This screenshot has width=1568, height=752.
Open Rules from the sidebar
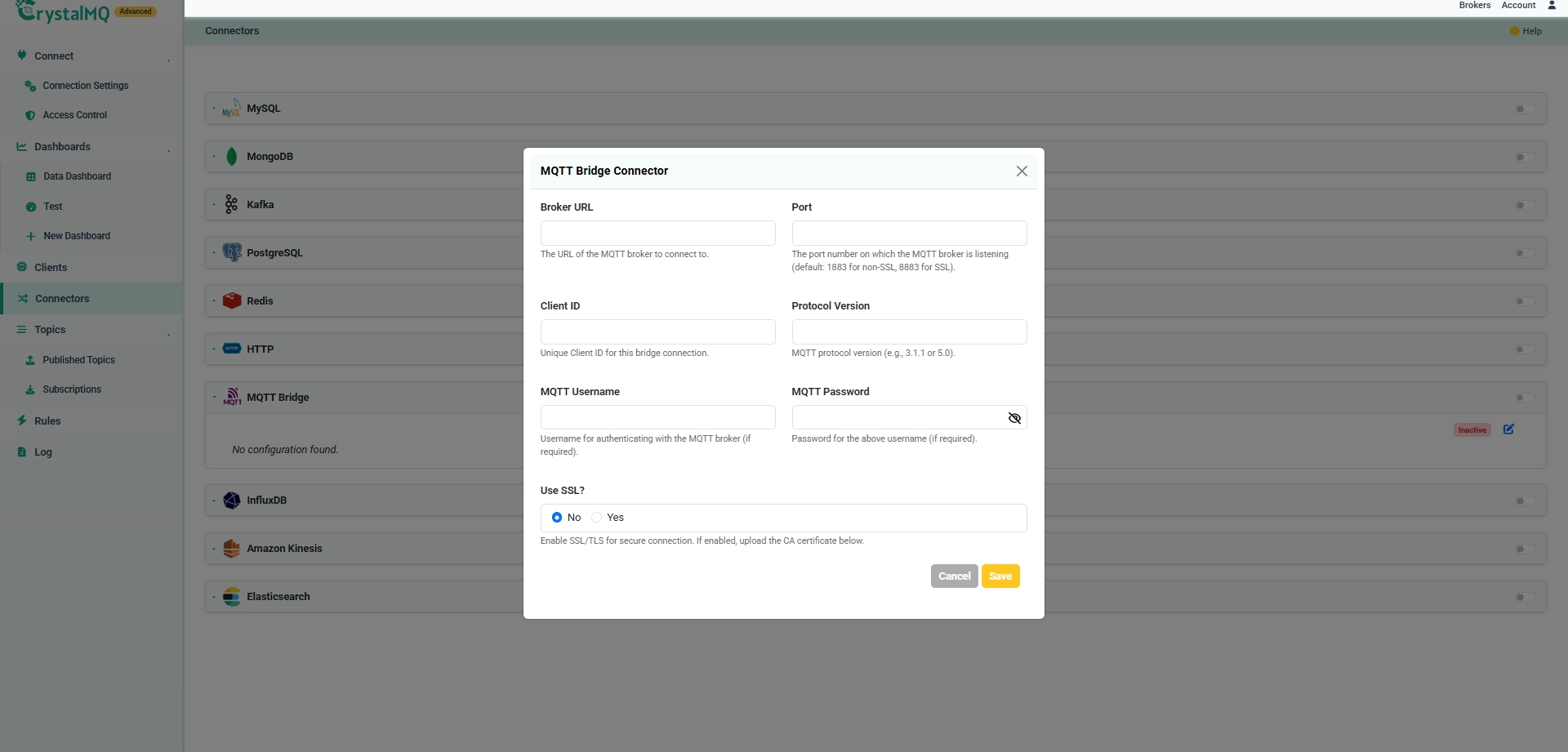(x=47, y=421)
